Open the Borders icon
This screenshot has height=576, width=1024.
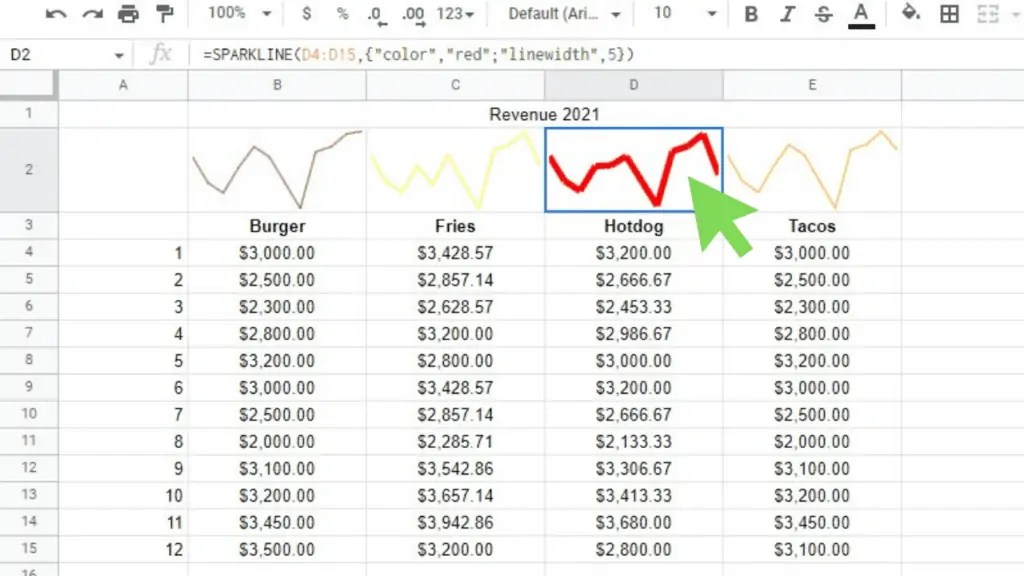coord(948,14)
